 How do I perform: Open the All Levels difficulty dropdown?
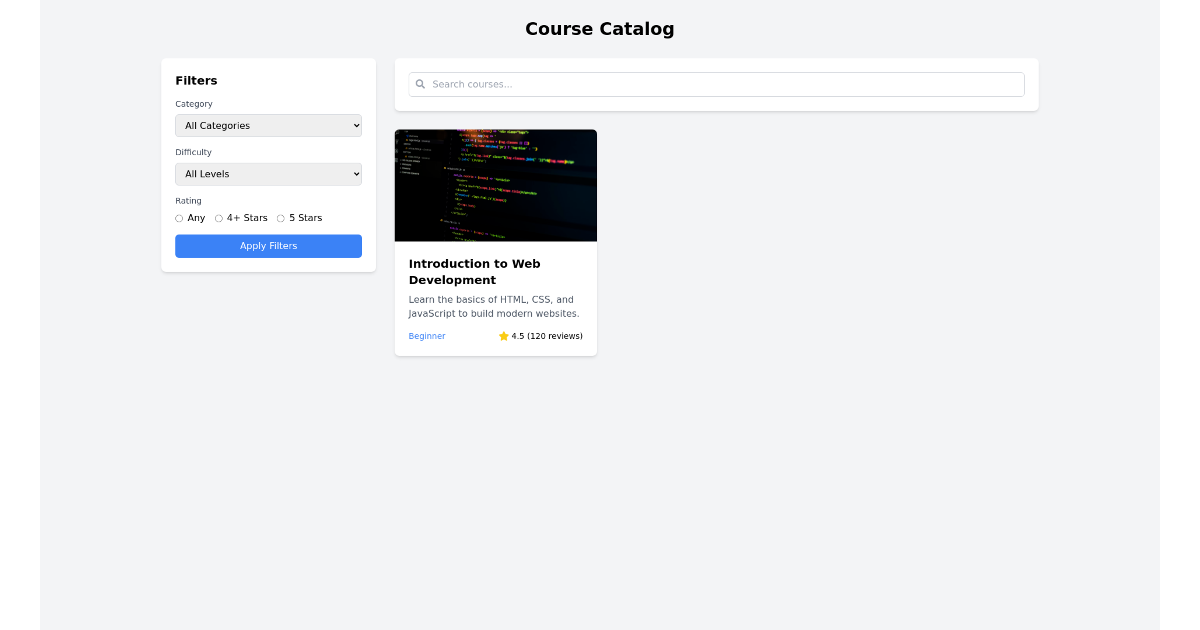268,173
